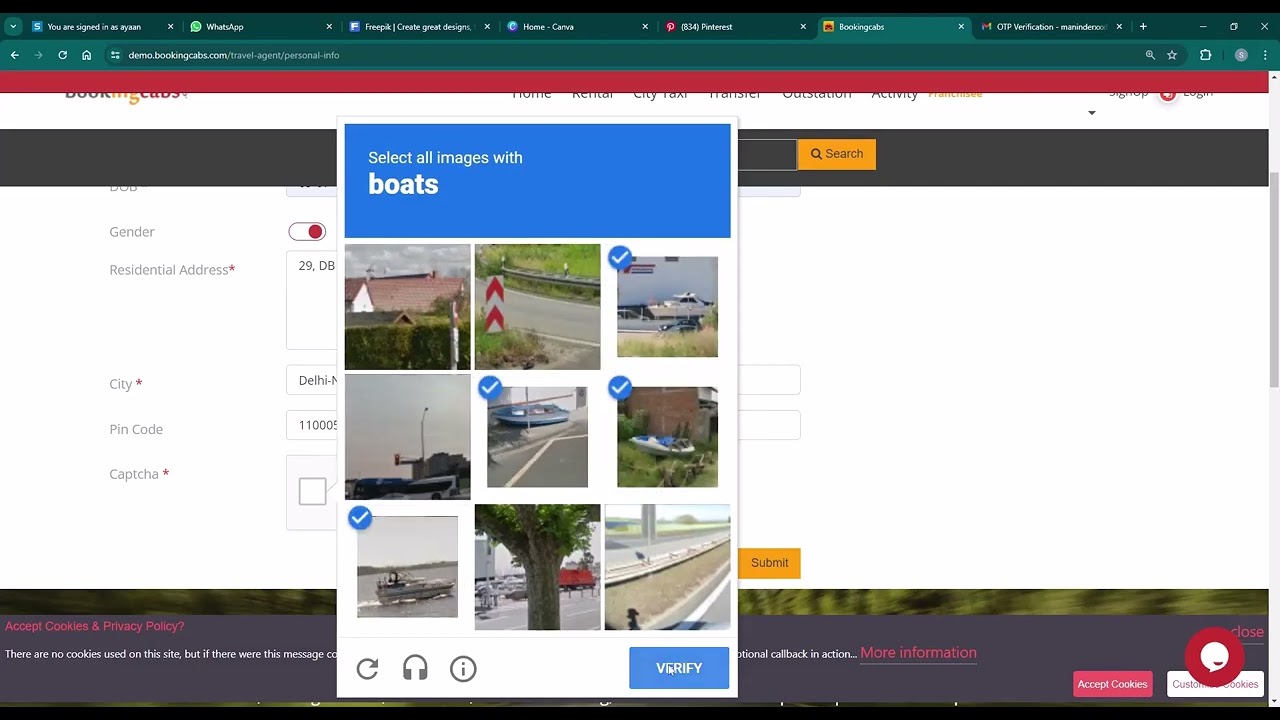
Task: Toggle the Gender switch
Action: click(307, 232)
